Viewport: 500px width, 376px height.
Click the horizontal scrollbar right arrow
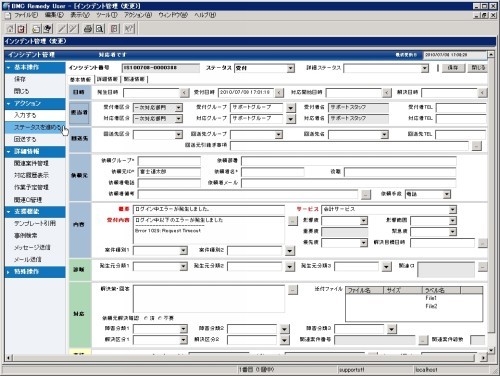click(x=483, y=358)
